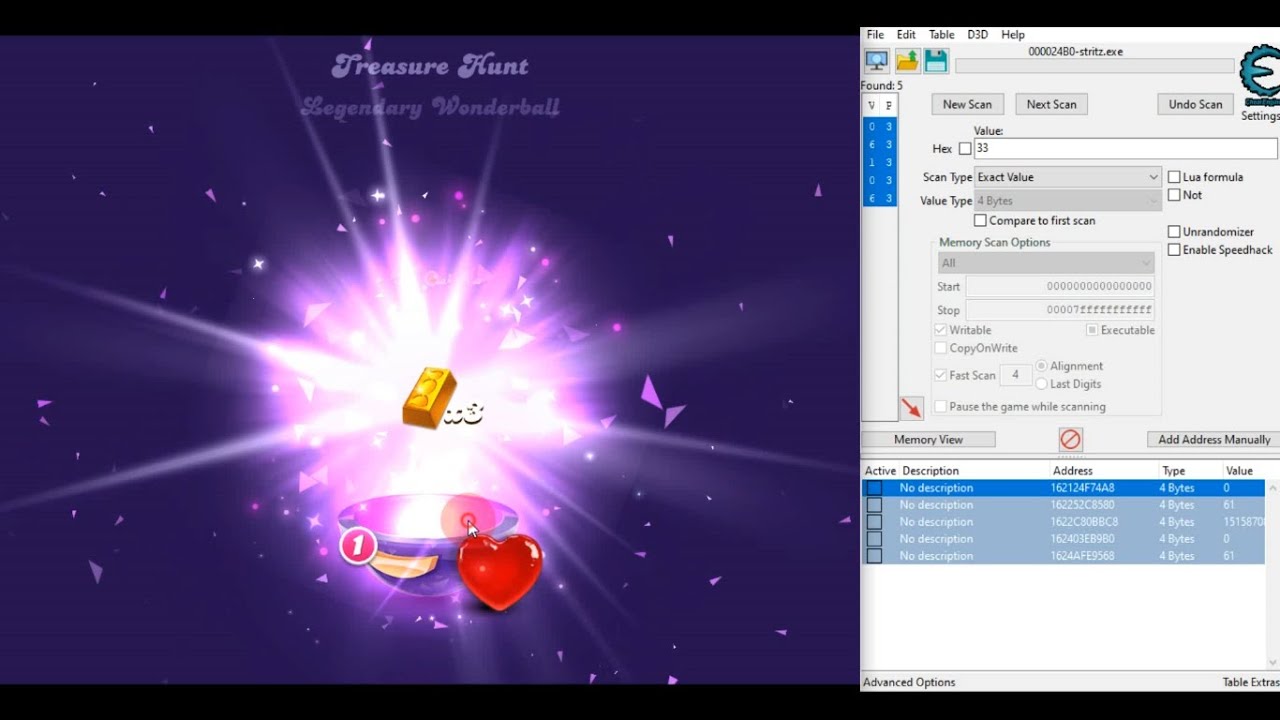The height and width of the screenshot is (720, 1280).
Task: Open the Table menu
Action: pos(942,34)
